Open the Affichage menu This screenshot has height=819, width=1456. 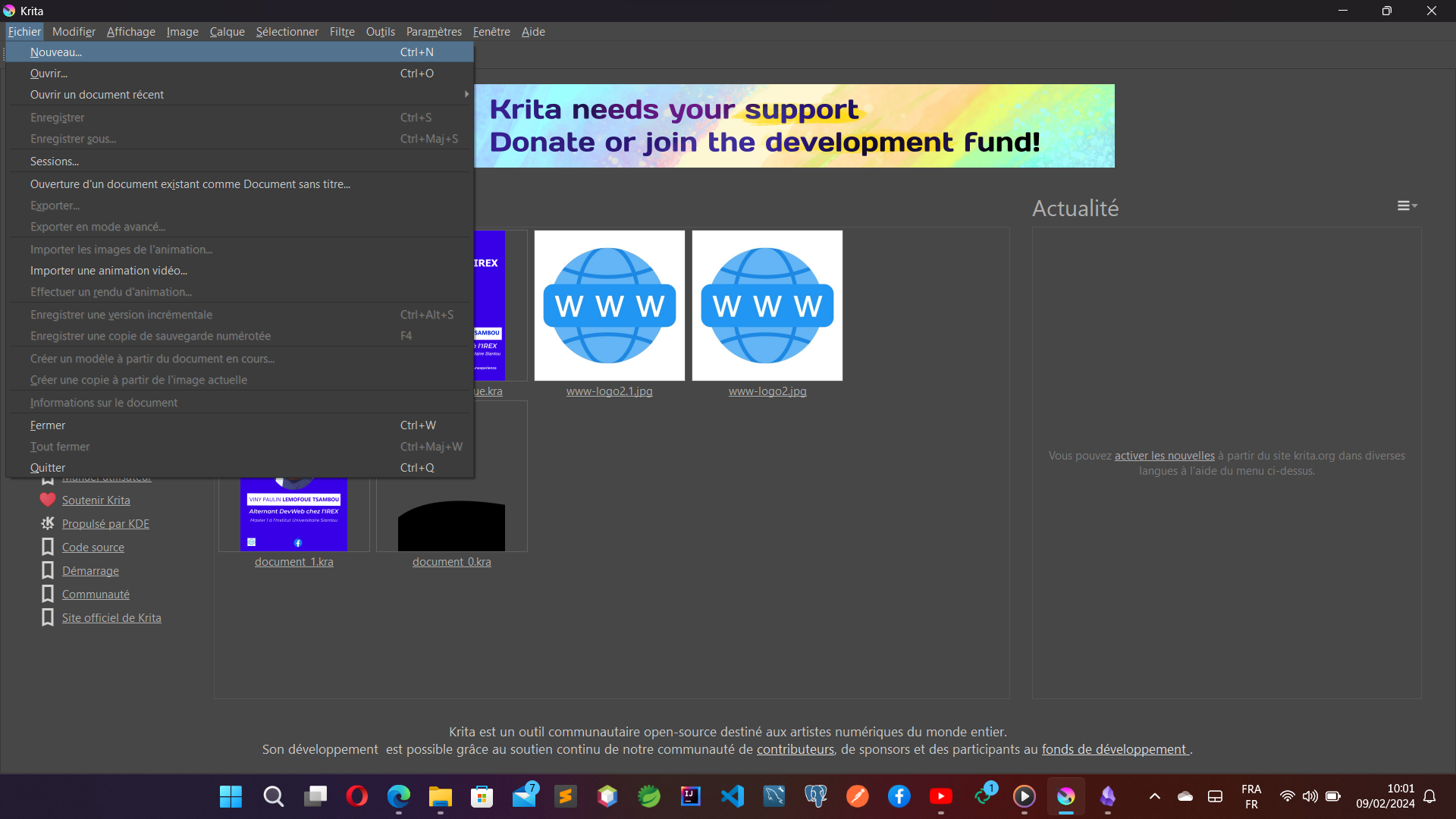pyautogui.click(x=130, y=32)
